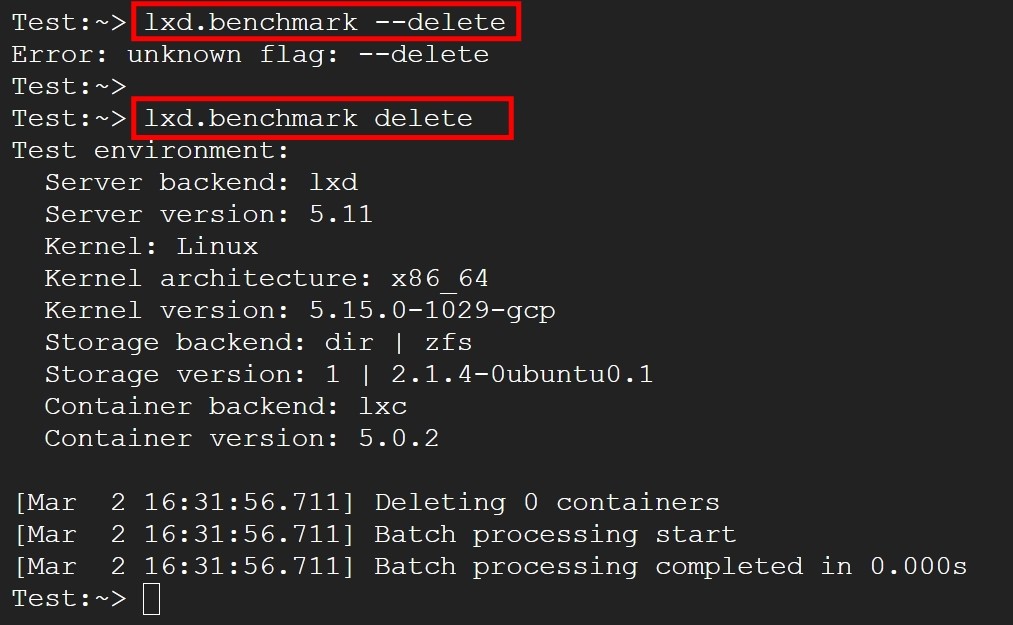Click the 'Error: unknown flag: --delete' line
This screenshot has width=1013, height=625.
click(250, 54)
